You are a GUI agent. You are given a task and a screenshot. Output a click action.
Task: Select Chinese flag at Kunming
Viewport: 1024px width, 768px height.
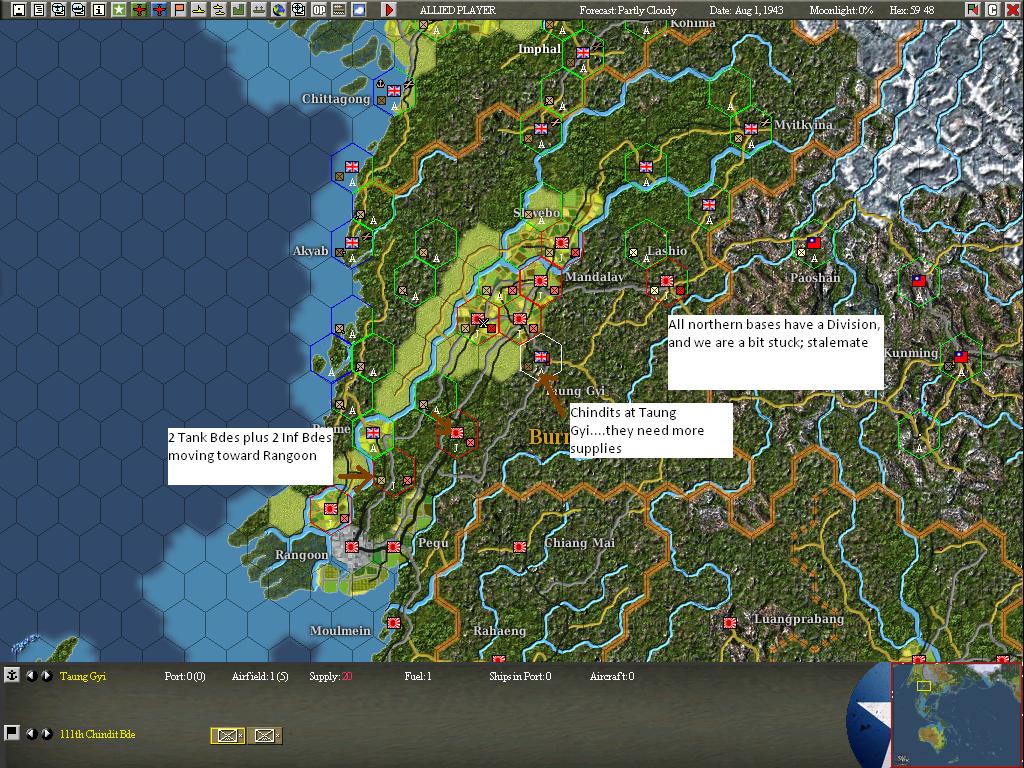click(x=961, y=357)
